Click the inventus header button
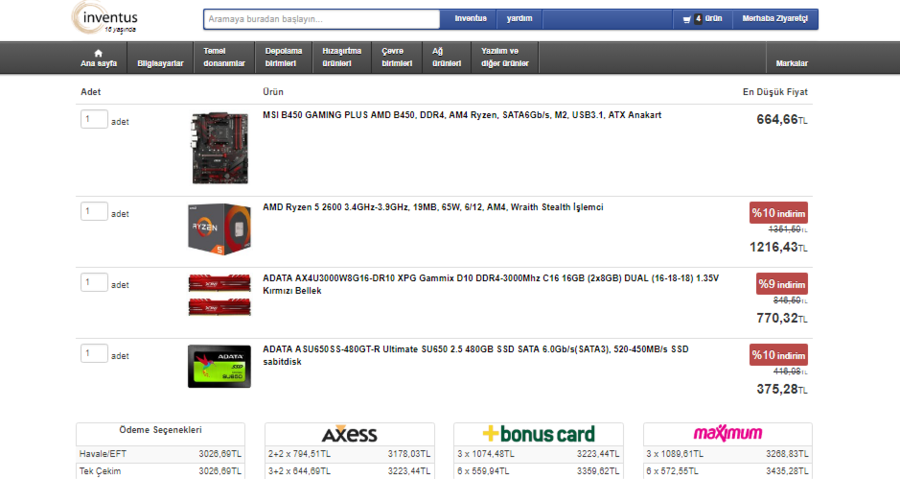The width and height of the screenshot is (900, 479). click(471, 18)
